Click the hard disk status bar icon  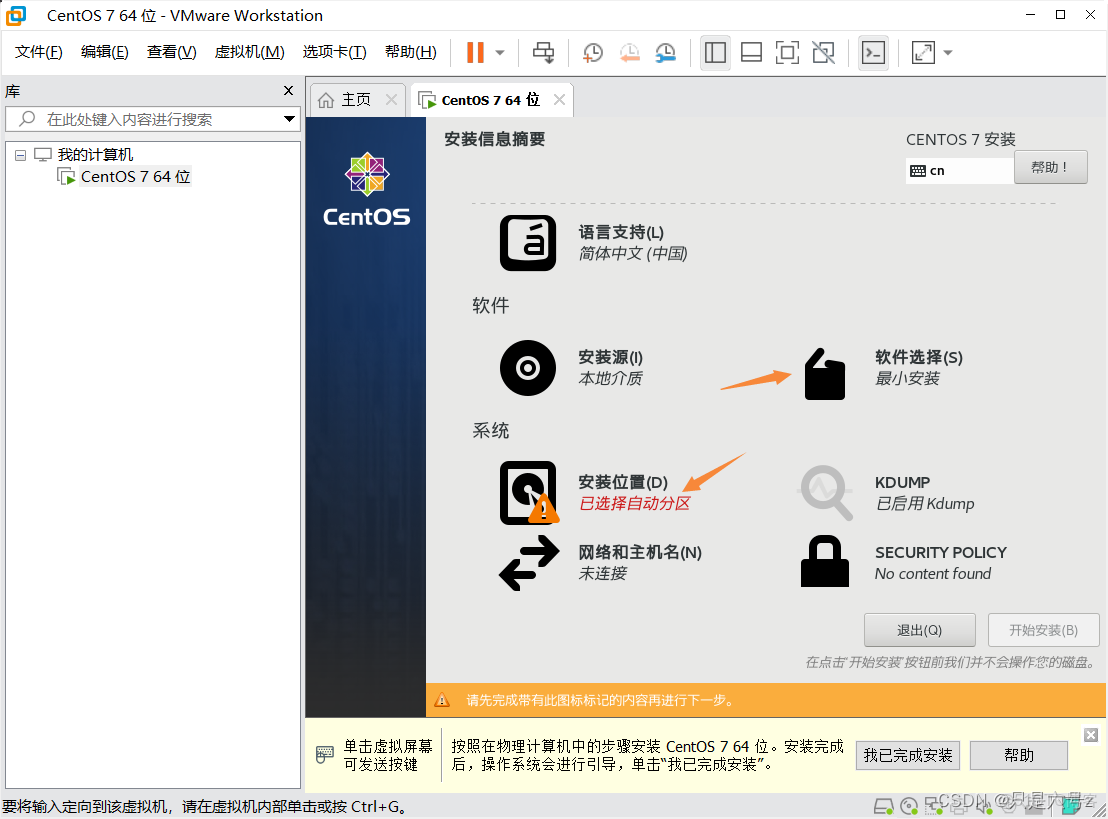point(883,806)
